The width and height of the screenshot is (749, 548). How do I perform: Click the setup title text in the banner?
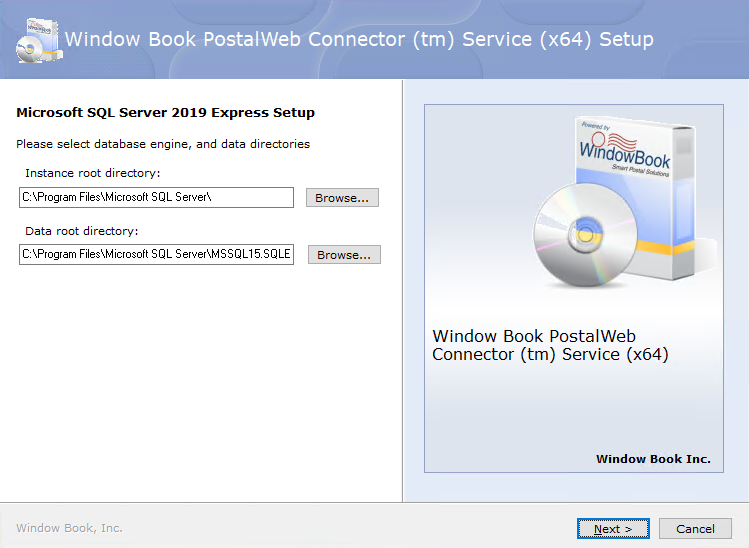359,40
